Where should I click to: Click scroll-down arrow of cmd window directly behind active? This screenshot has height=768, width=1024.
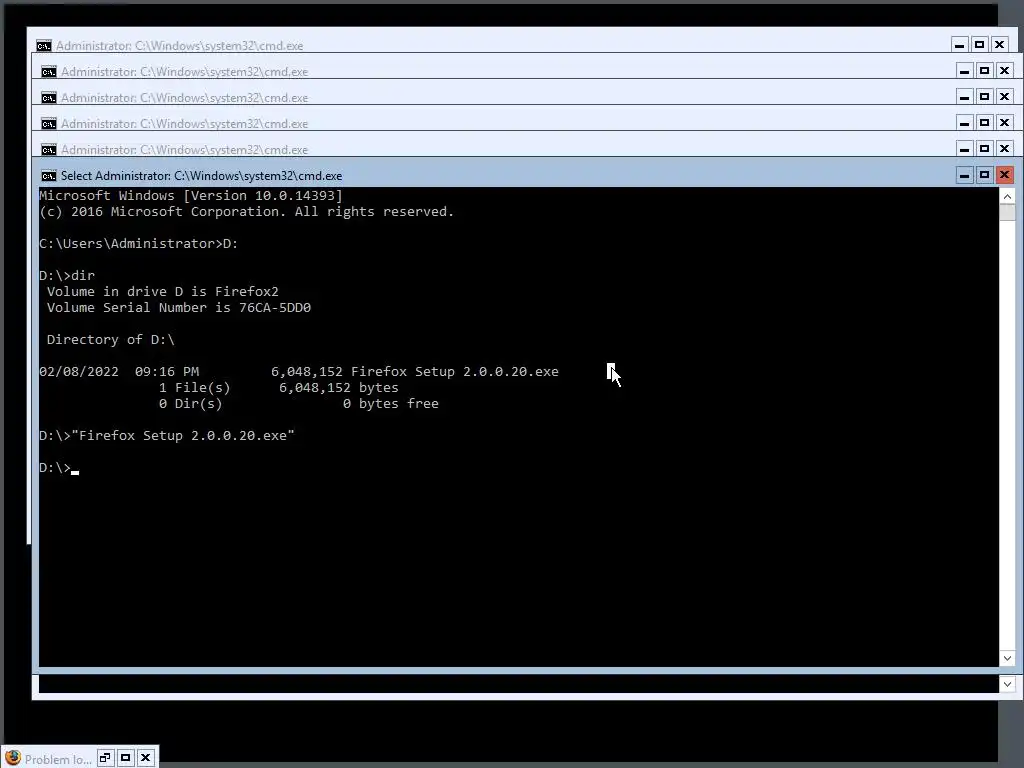(1007, 684)
